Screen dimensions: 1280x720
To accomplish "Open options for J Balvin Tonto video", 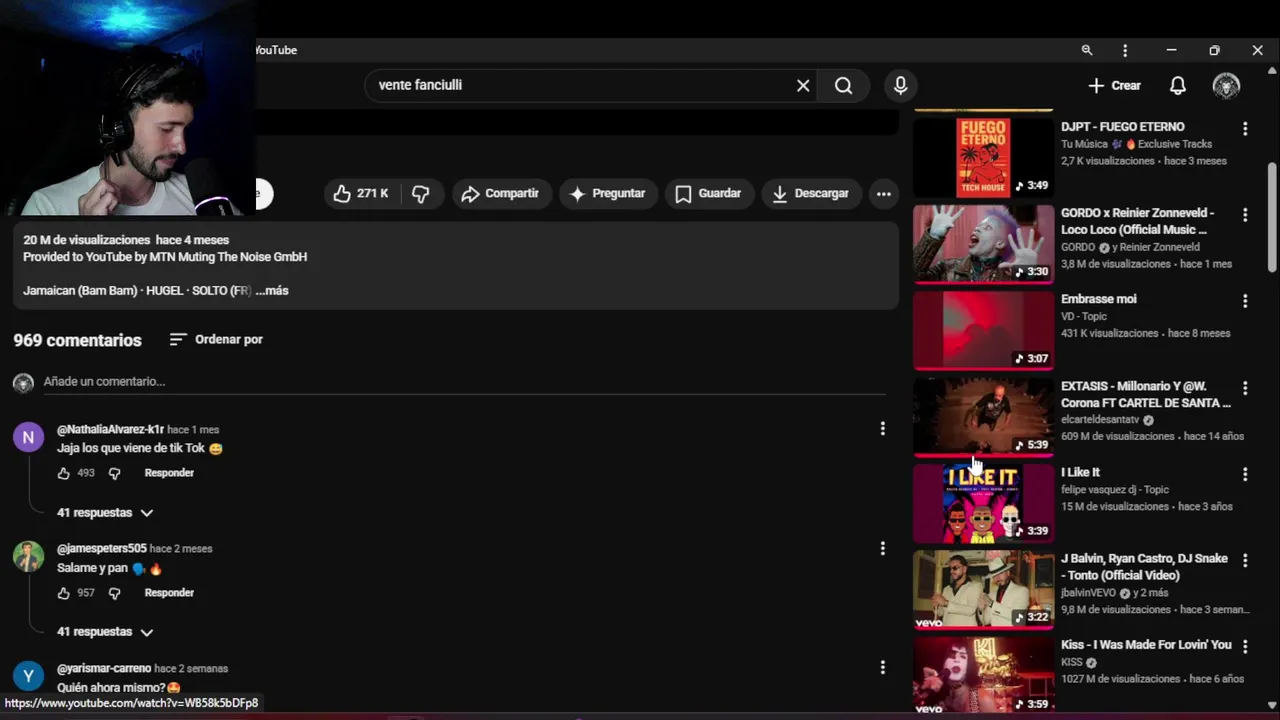I will click(1245, 560).
